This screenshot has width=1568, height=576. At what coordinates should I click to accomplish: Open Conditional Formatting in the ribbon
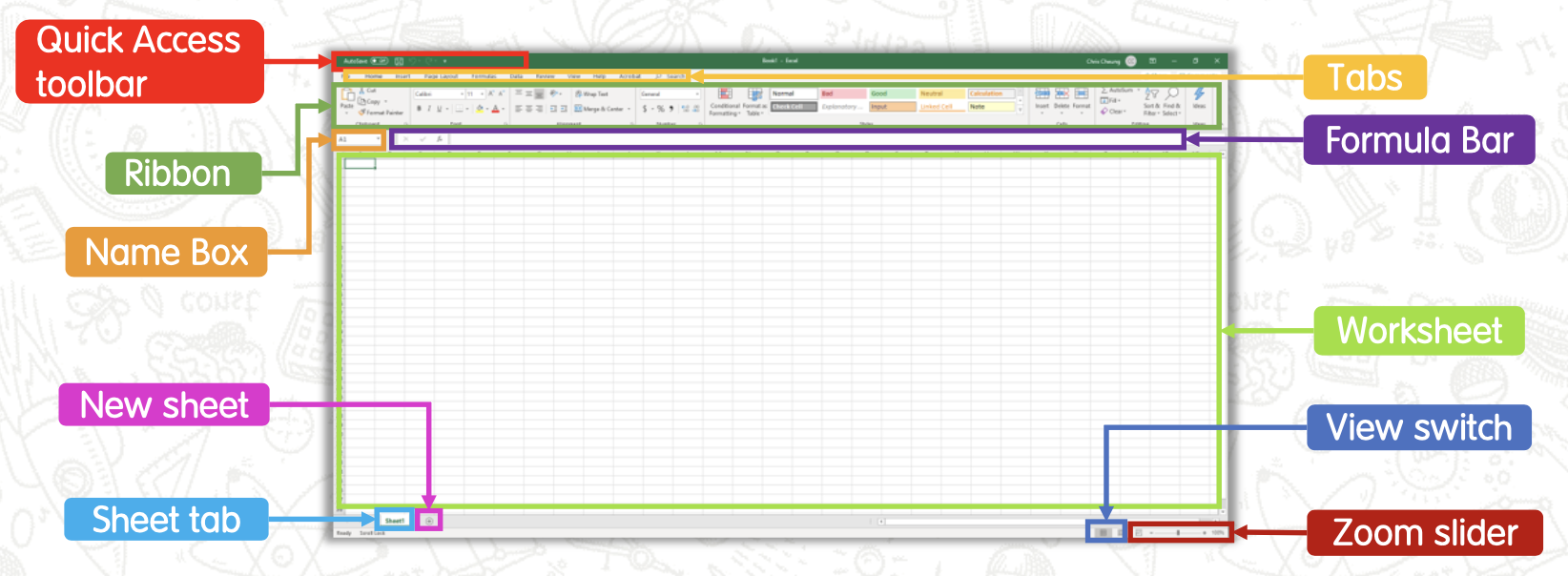tap(725, 100)
